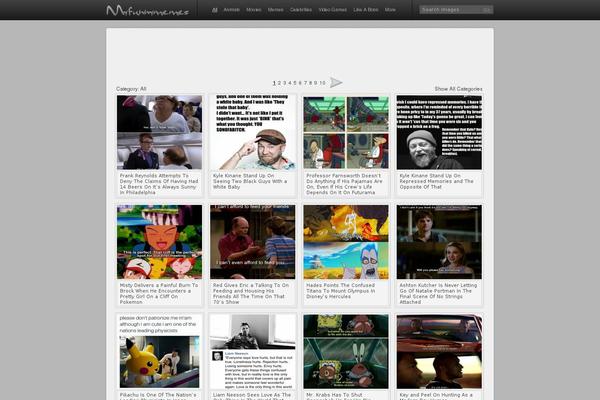Click 'Kyle Kinane Stand Up On Repressed' caption
The width and height of the screenshot is (600, 400).
pyautogui.click(x=437, y=181)
